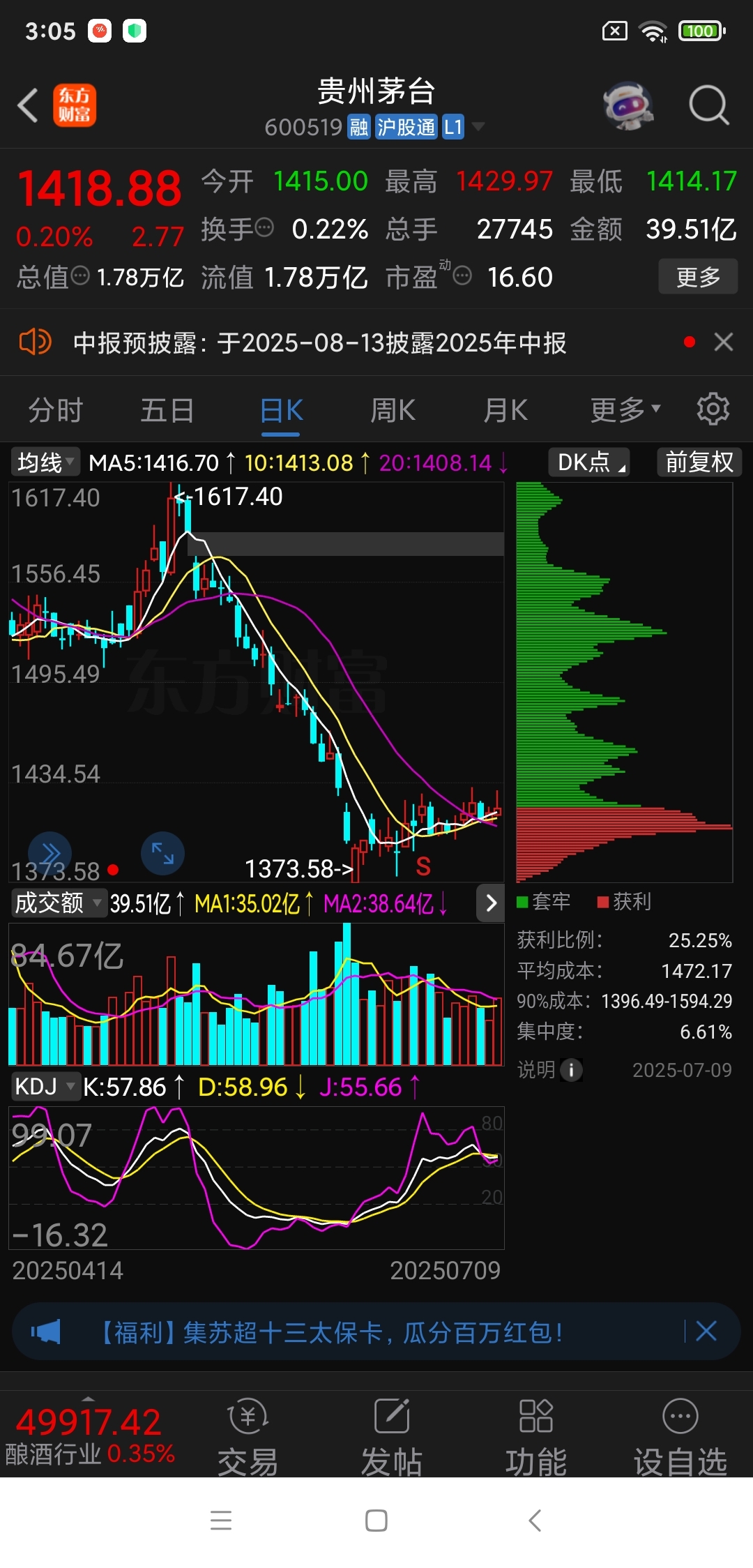Viewport: 753px width, 1568px height.
Task: Tap the chip distribution histogram
Action: [624, 682]
